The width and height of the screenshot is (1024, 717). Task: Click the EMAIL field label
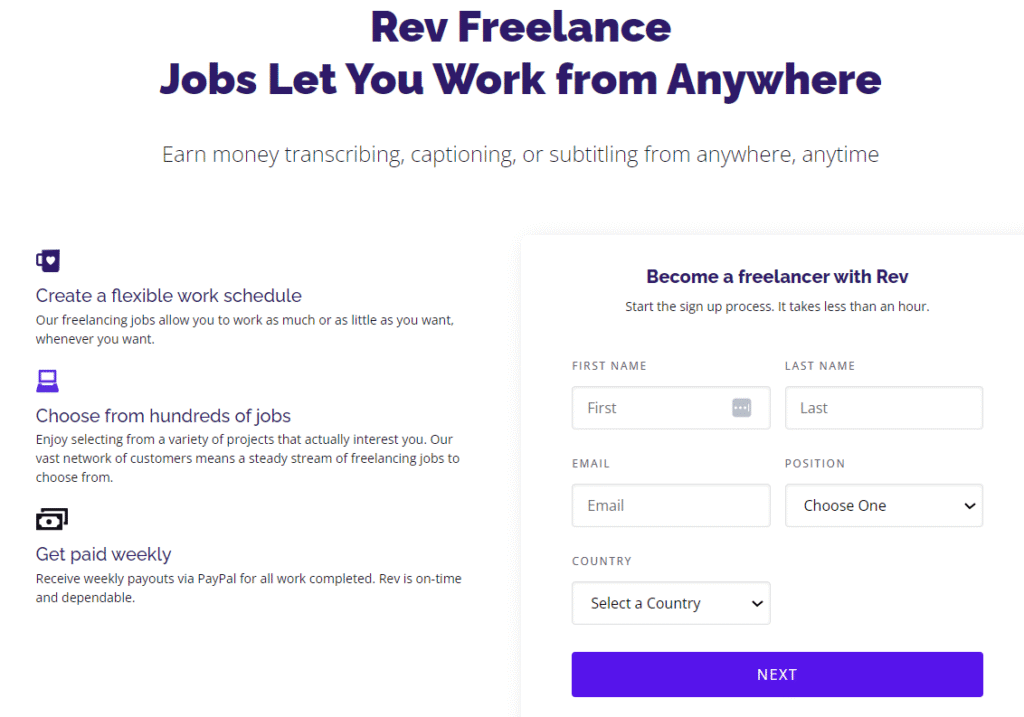point(591,464)
